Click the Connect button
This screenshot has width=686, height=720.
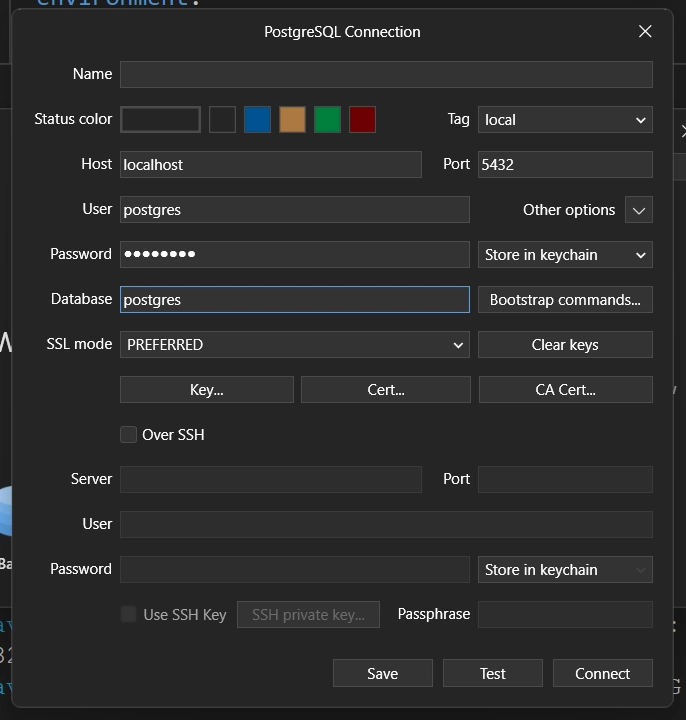click(x=602, y=673)
